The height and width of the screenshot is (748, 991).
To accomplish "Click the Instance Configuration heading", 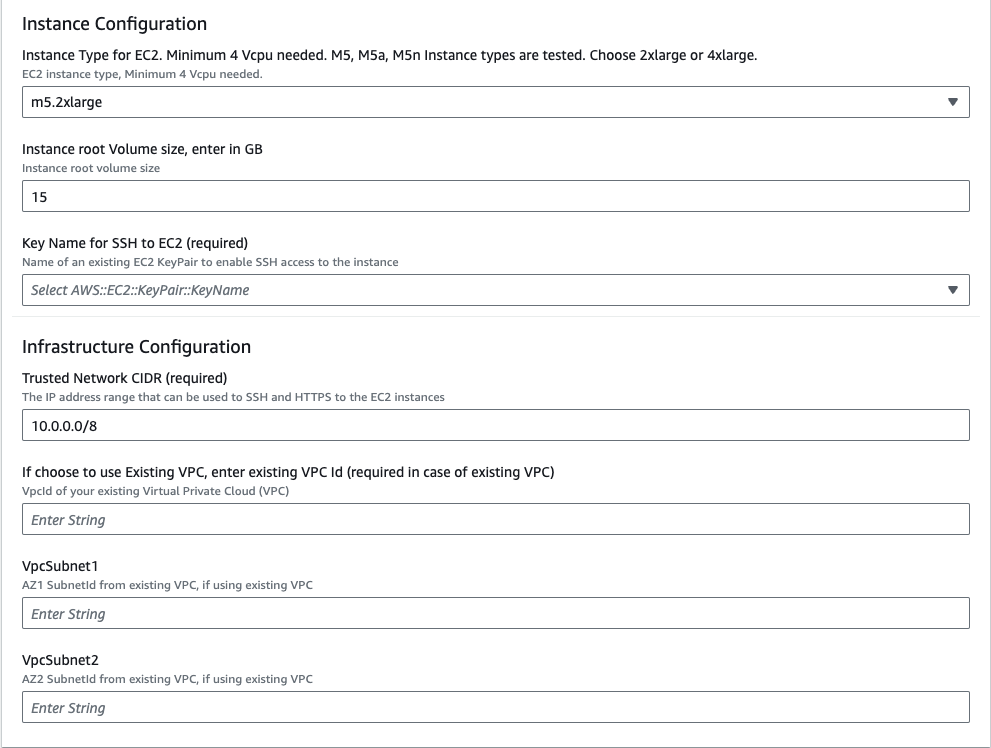I will [x=114, y=22].
